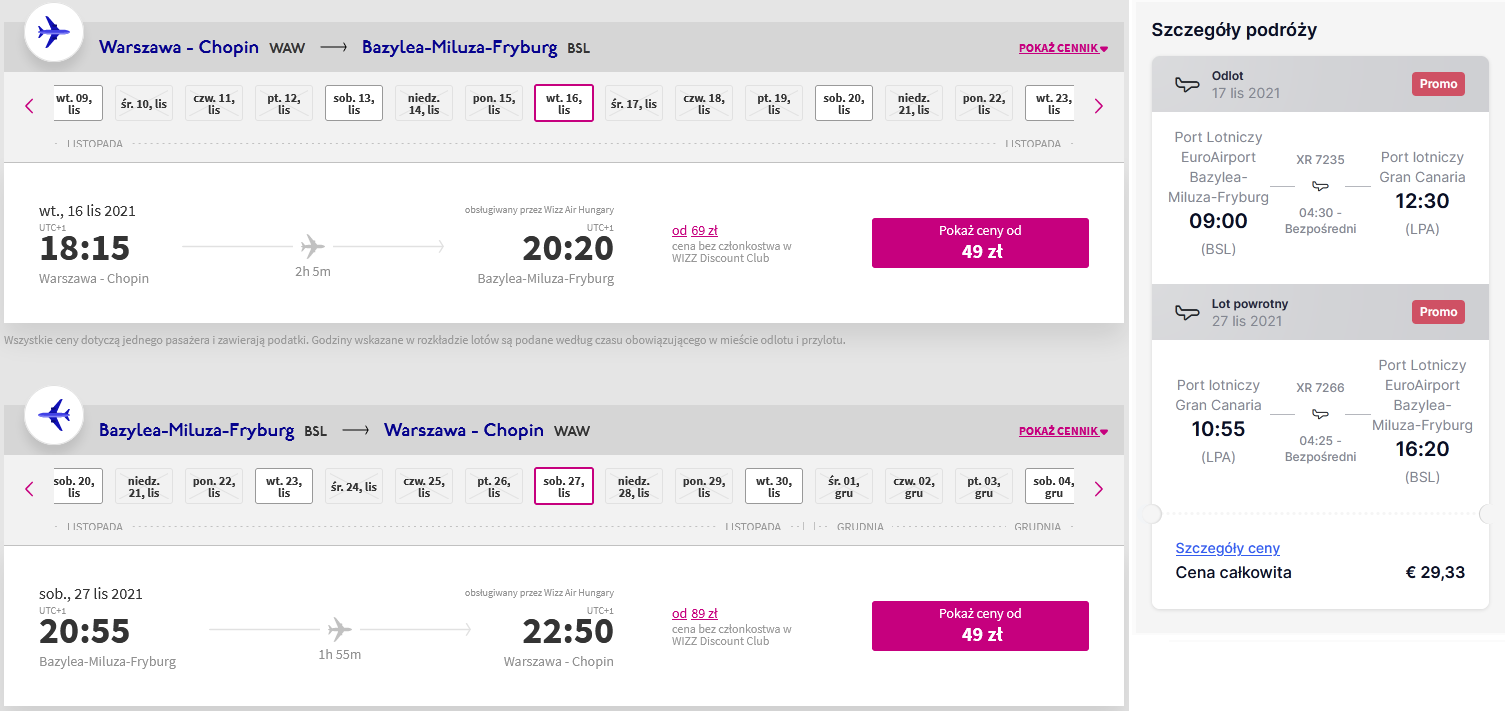Show later return dates with right arrow
1505x712 pixels.
pyautogui.click(x=1099, y=489)
